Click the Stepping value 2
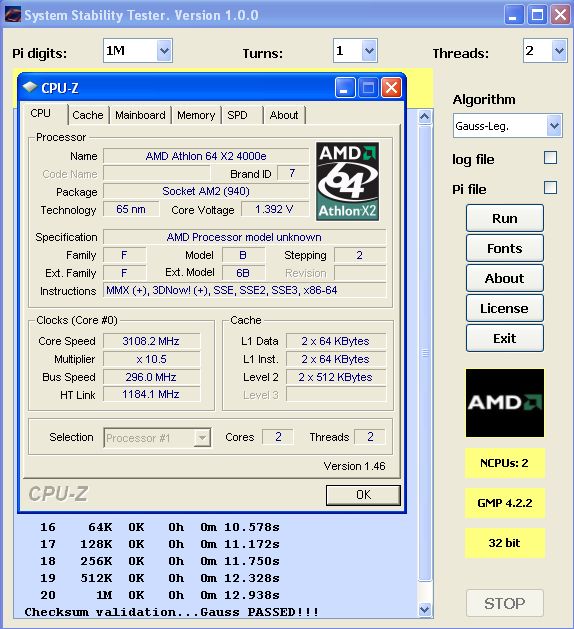This screenshot has width=574, height=629. tap(360, 255)
